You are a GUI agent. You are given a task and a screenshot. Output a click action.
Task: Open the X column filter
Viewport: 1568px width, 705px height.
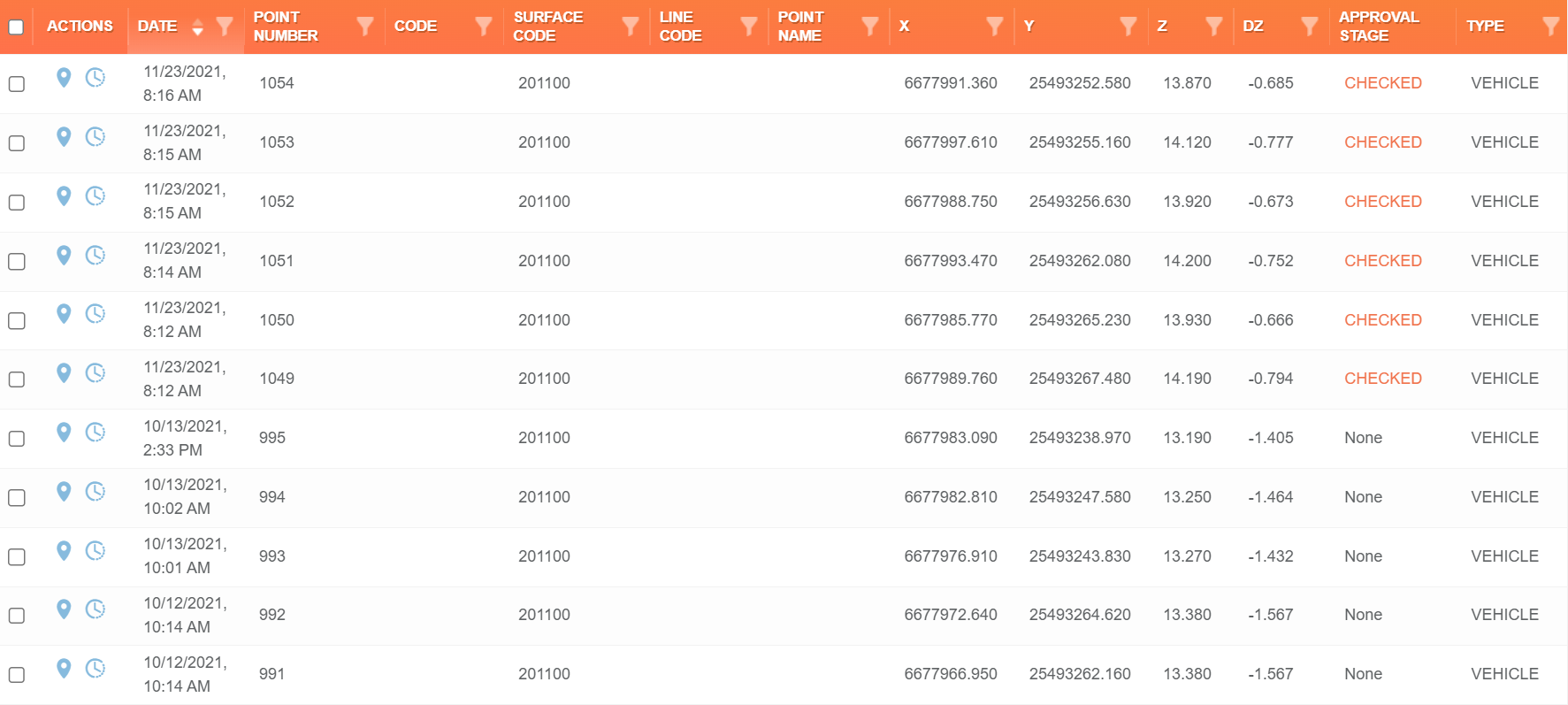[995, 27]
